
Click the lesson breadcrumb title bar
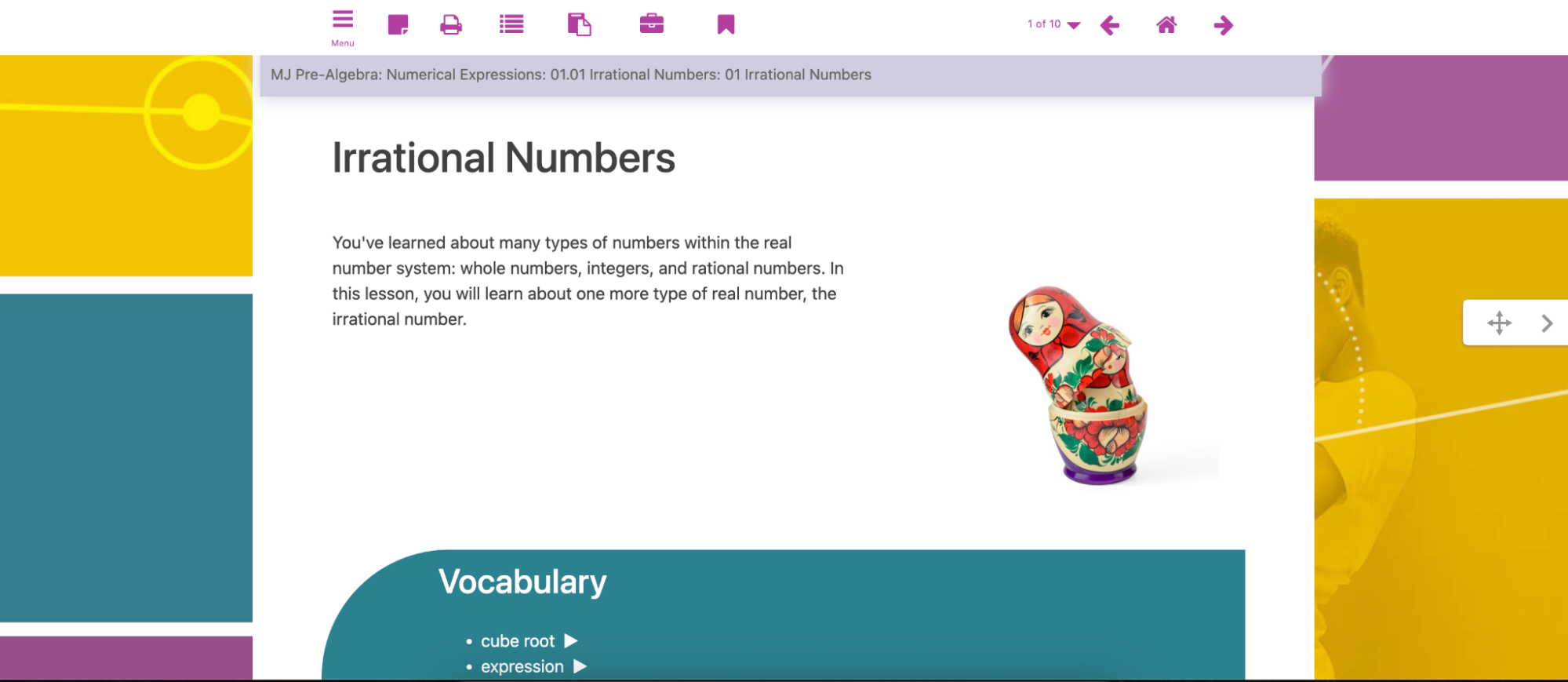coord(571,75)
